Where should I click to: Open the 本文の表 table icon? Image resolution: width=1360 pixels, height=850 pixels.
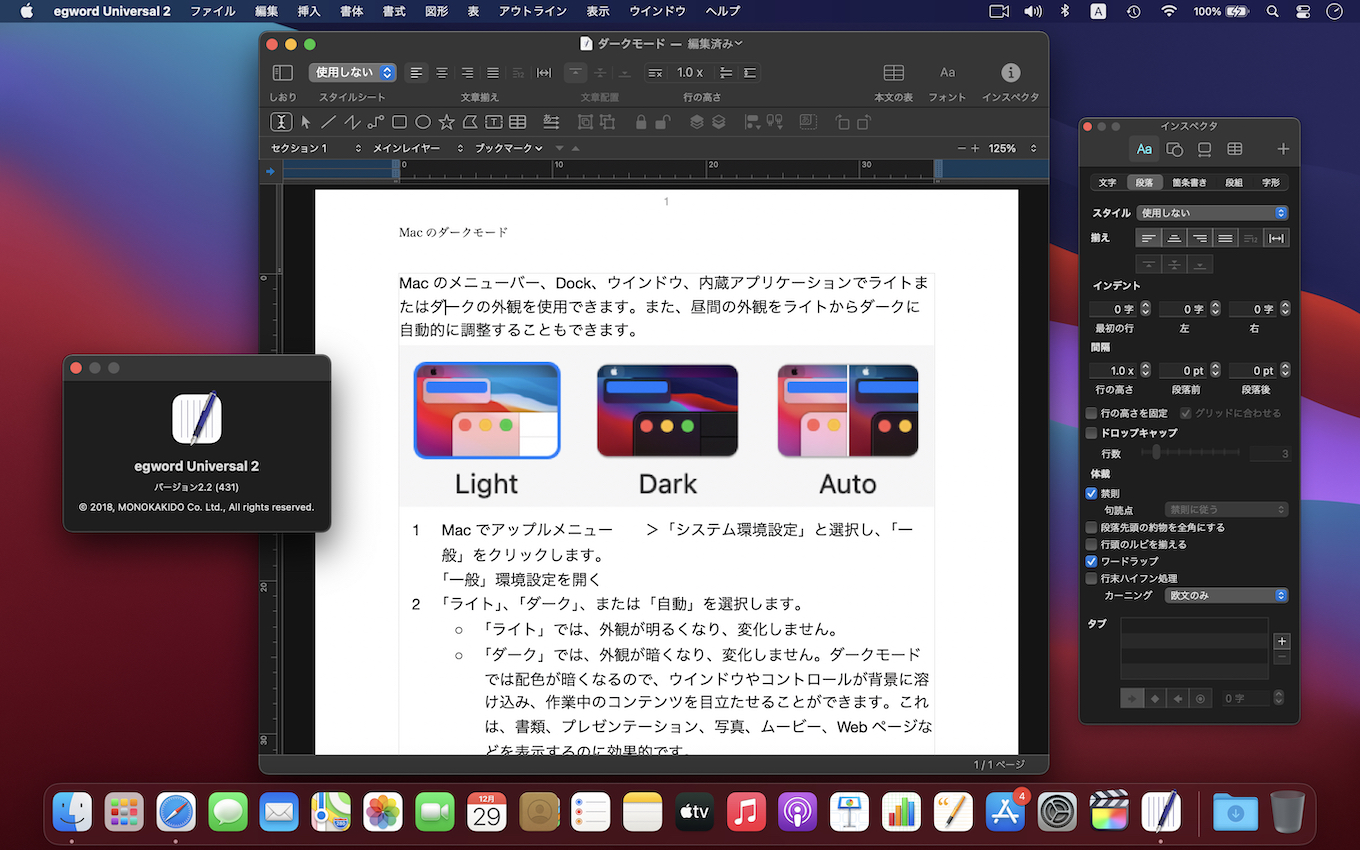(x=893, y=73)
